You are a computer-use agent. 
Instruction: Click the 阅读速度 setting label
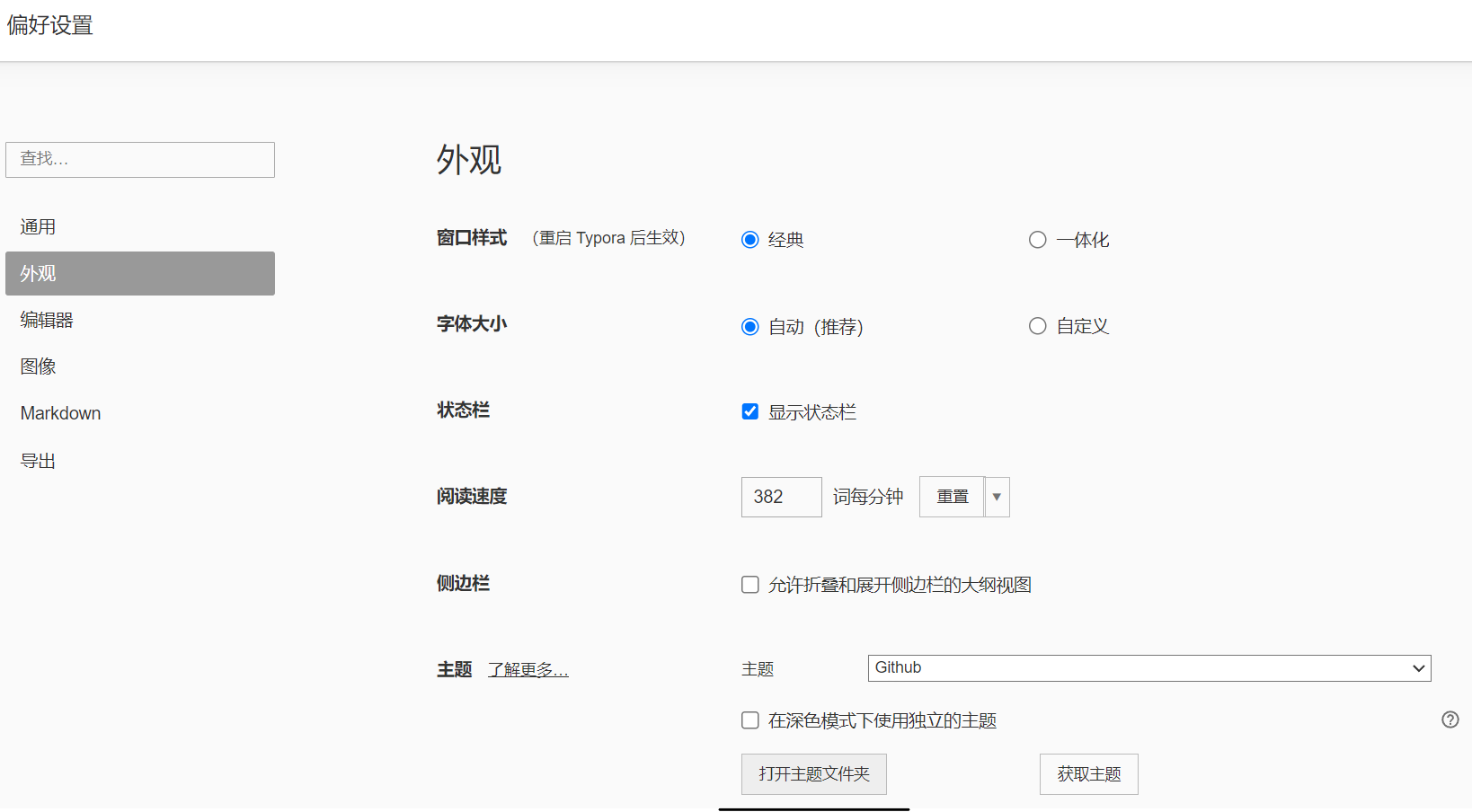pyautogui.click(x=472, y=497)
